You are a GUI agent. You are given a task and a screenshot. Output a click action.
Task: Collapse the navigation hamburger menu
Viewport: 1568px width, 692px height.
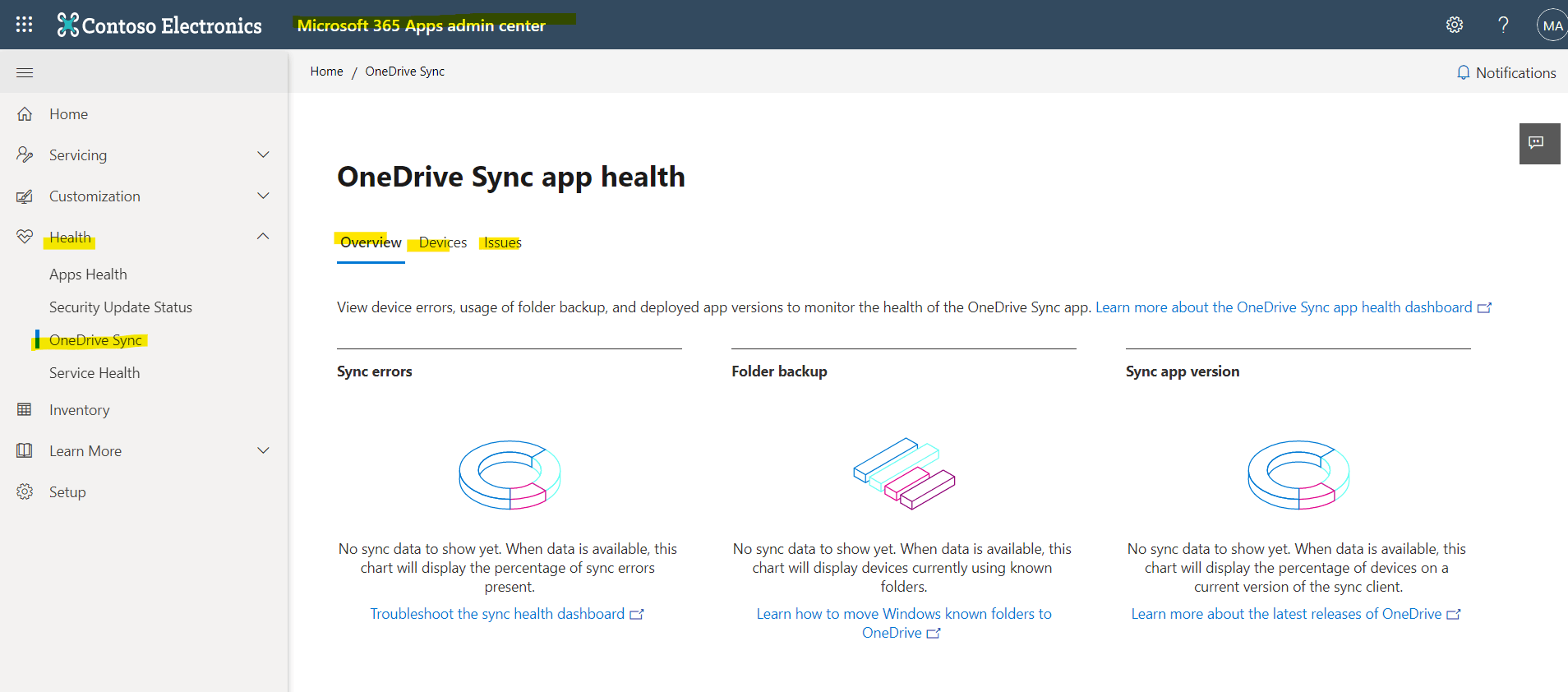(x=25, y=72)
